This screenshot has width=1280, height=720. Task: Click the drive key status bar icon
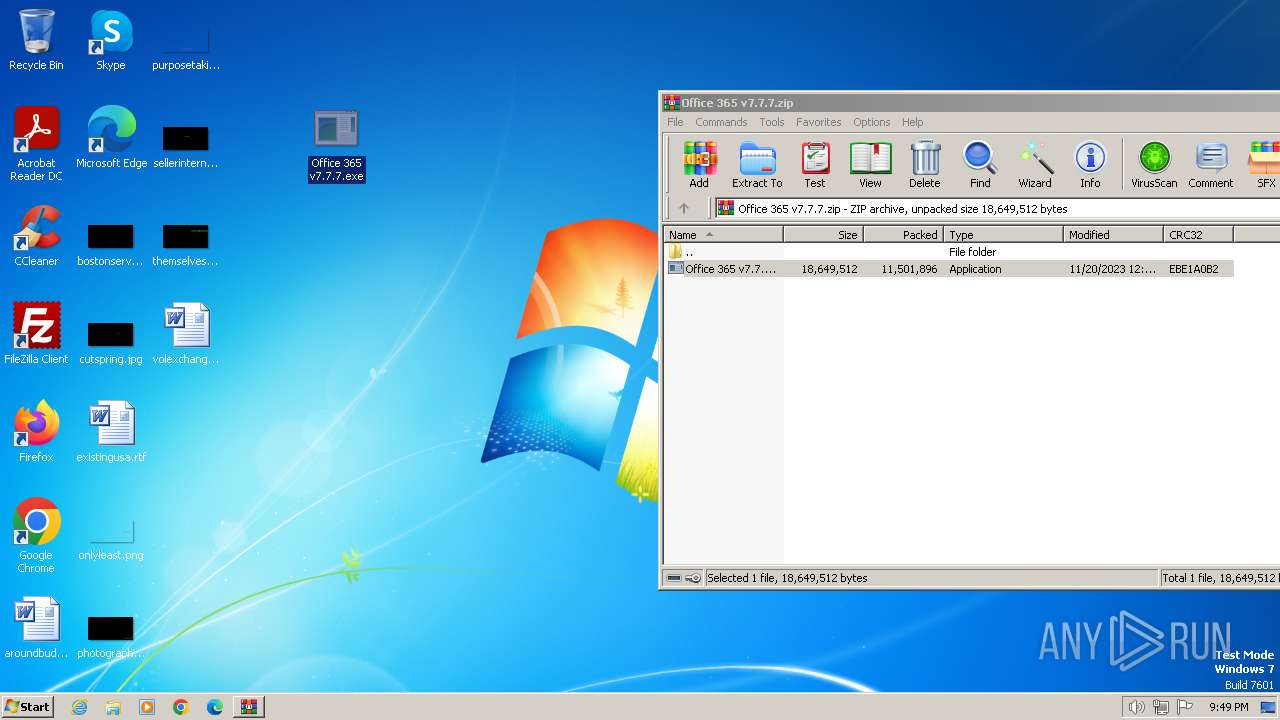coord(683,578)
